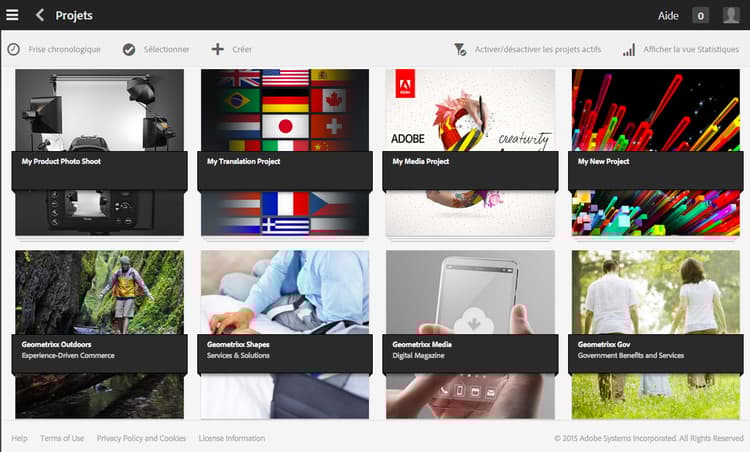The width and height of the screenshot is (750, 452).
Task: Go back using the left chevron arrow
Action: pyautogui.click(x=40, y=15)
